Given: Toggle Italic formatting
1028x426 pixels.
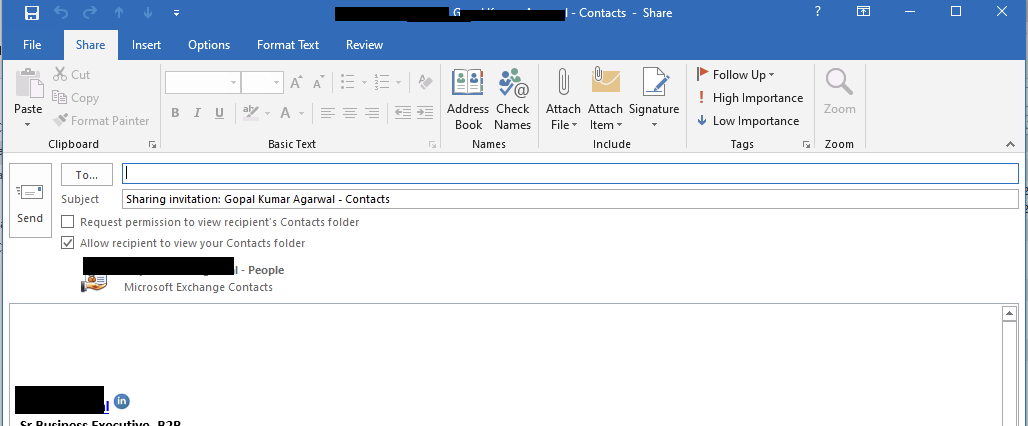Looking at the screenshot, I should pos(197,113).
